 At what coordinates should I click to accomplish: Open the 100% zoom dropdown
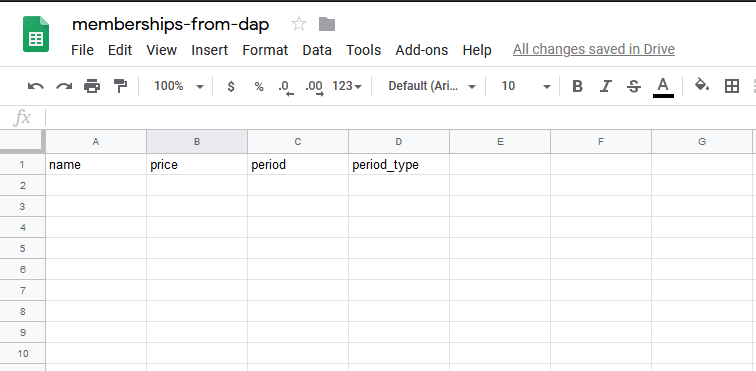tap(178, 86)
